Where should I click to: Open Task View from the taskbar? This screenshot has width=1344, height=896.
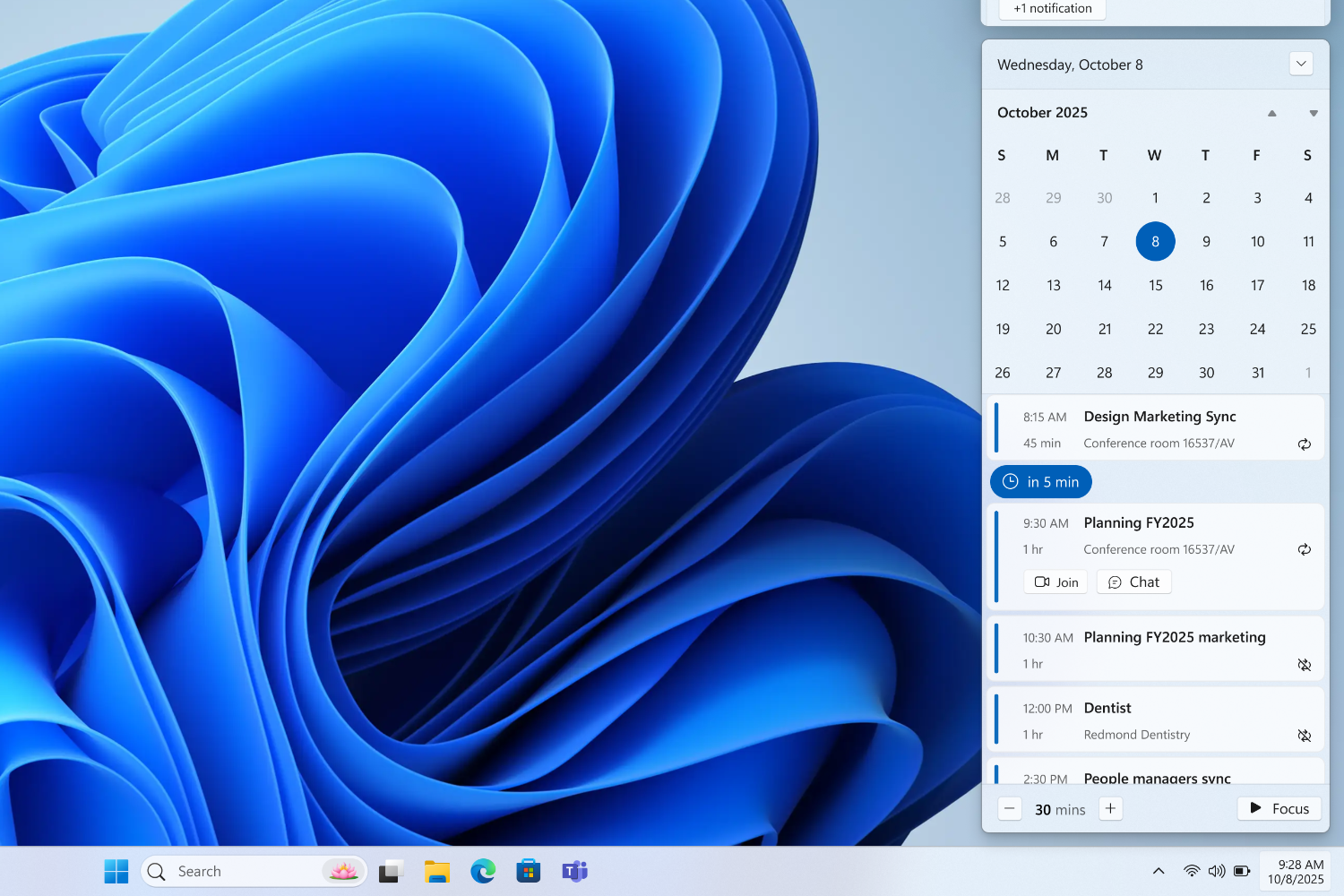click(392, 871)
